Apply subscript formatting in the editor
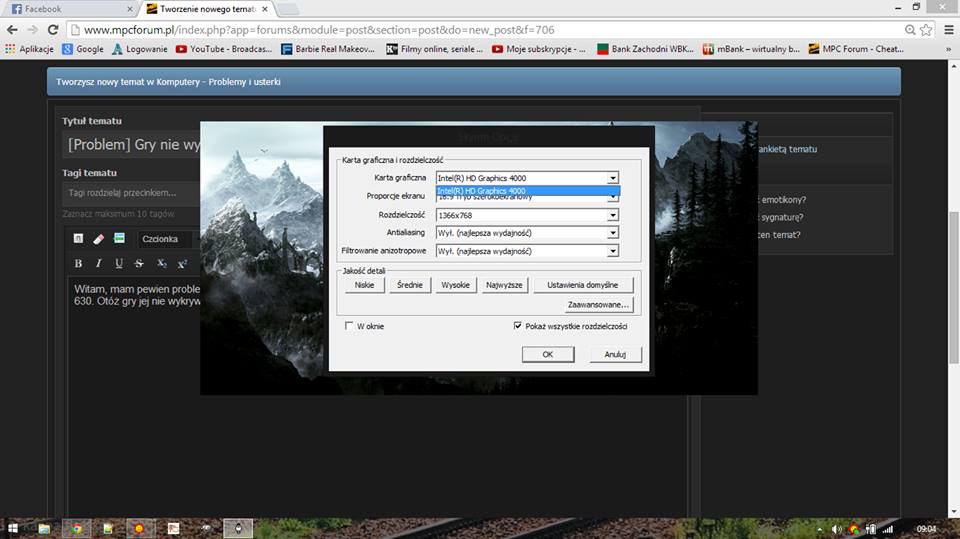The width and height of the screenshot is (960, 539). (162, 263)
